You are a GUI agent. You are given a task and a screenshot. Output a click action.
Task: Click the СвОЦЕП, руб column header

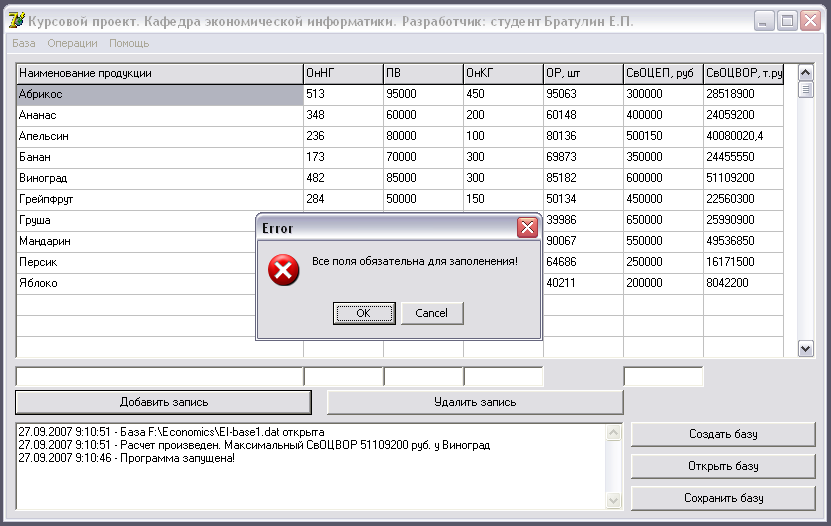(x=664, y=74)
